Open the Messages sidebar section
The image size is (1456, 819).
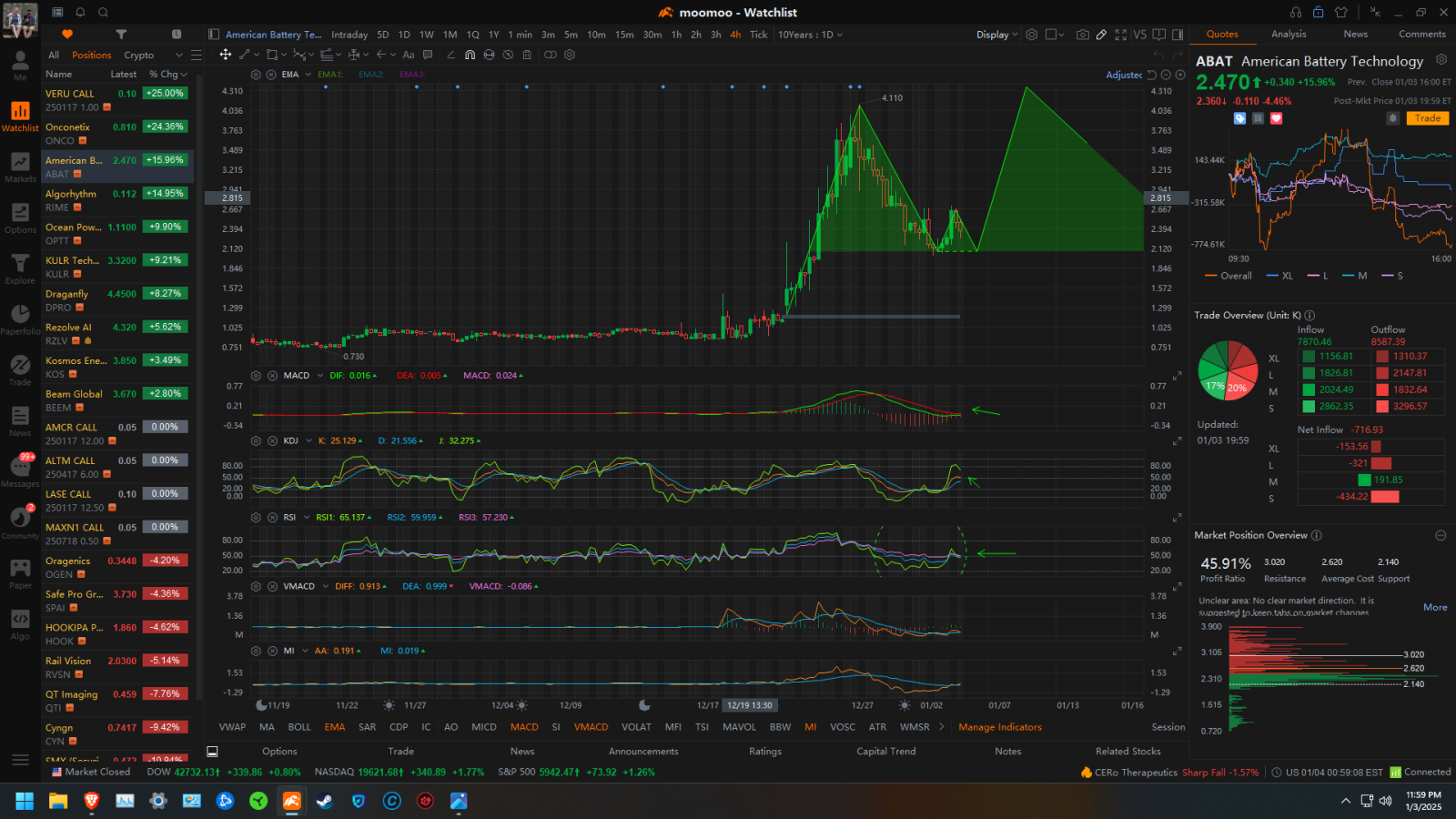point(20,471)
